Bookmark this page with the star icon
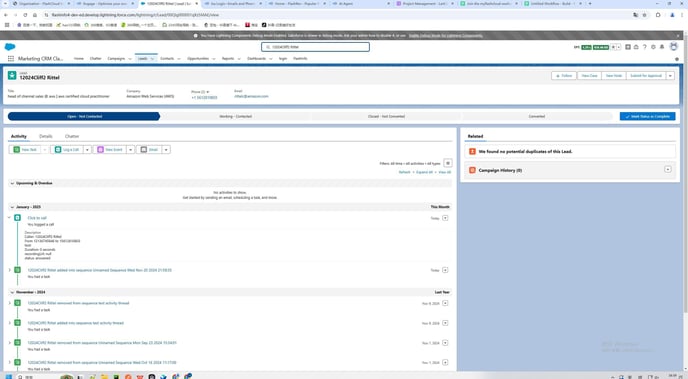The image size is (688, 379). pyautogui.click(x=644, y=14)
